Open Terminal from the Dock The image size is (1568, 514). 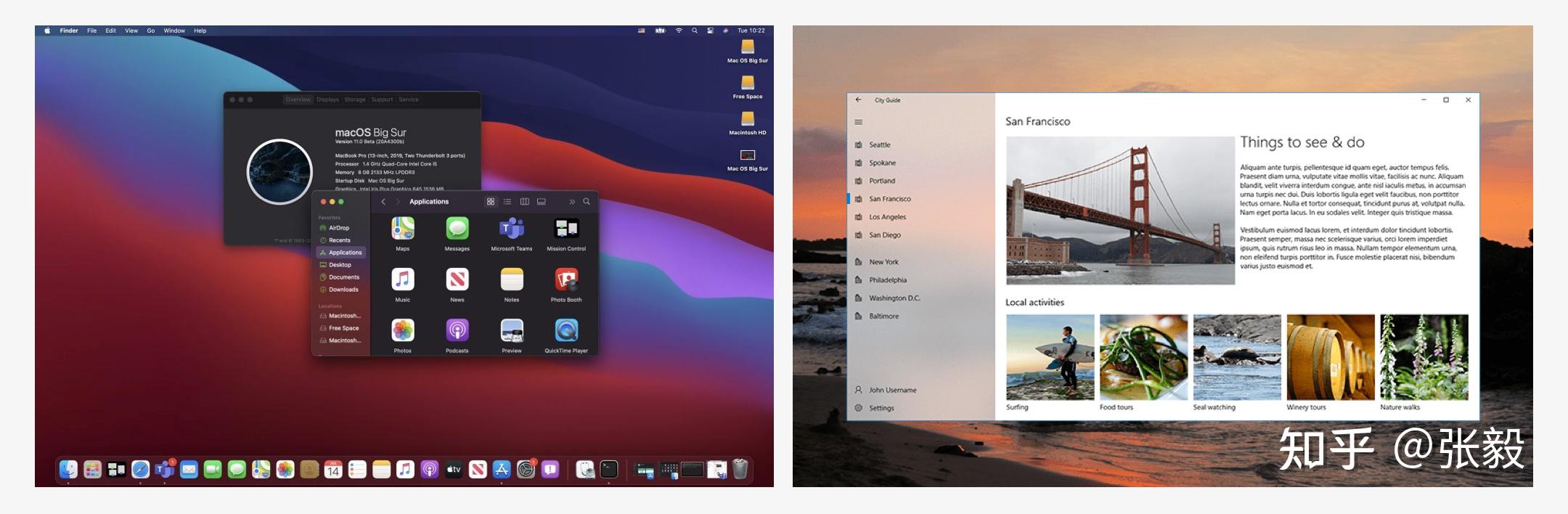(609, 470)
